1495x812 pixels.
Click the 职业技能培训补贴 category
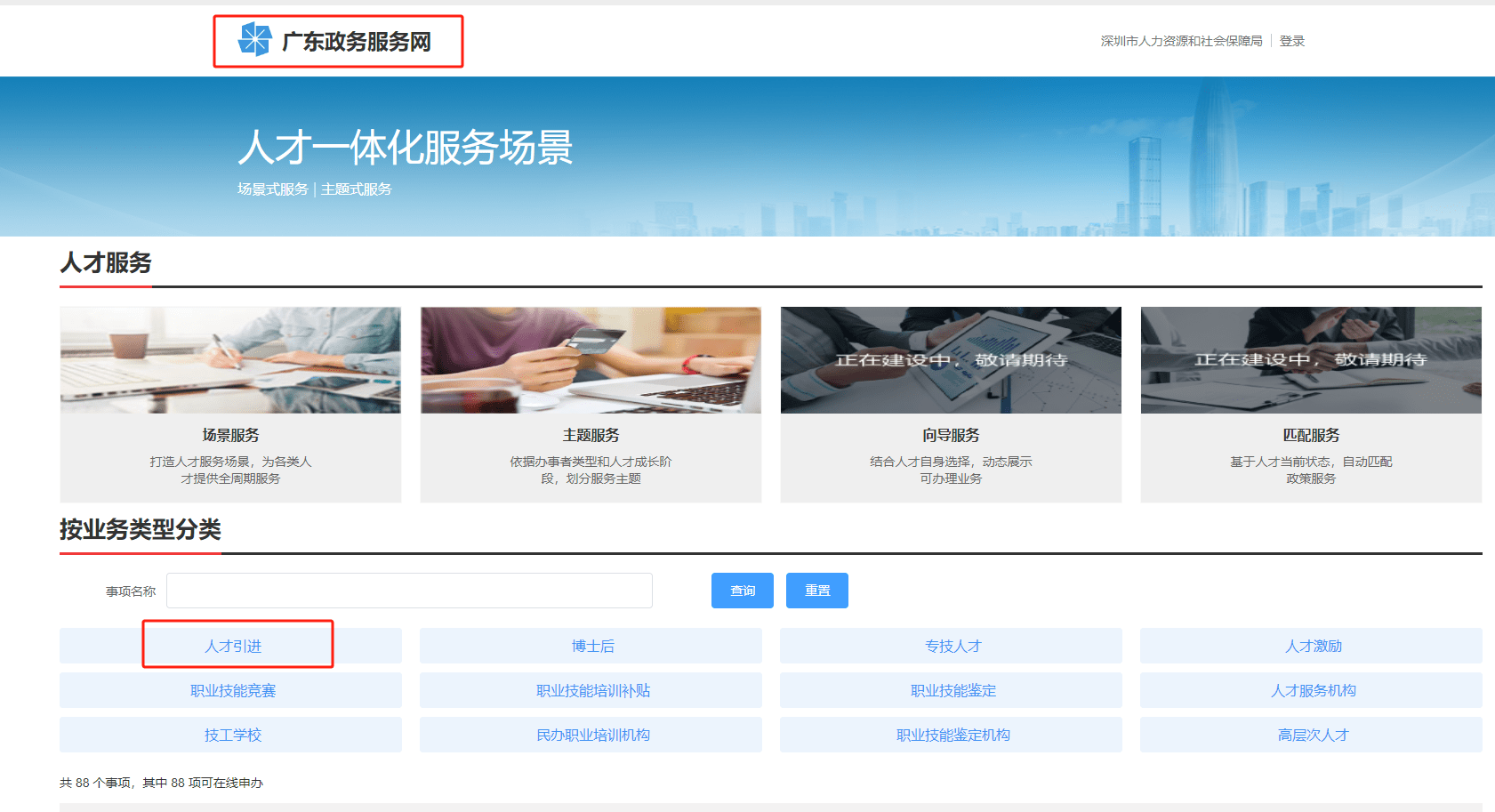click(590, 689)
